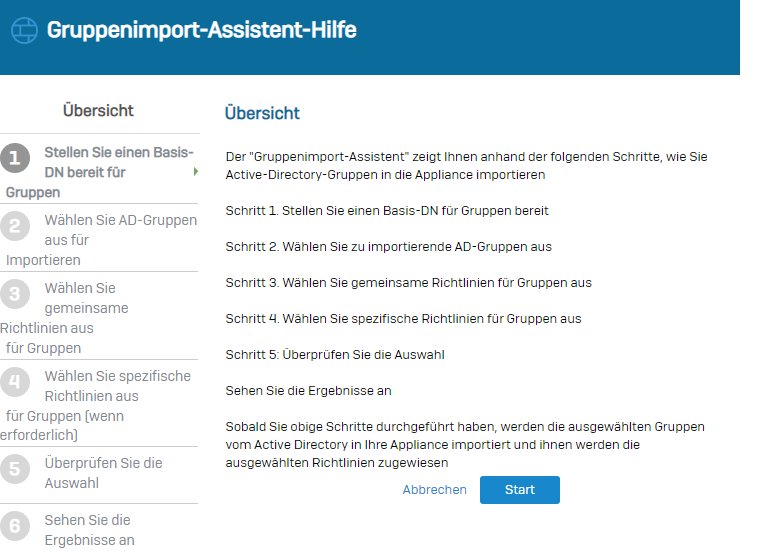
Task: Open 'Überprüfen Sie die Auswahl' sidebar step
Action: (99, 473)
